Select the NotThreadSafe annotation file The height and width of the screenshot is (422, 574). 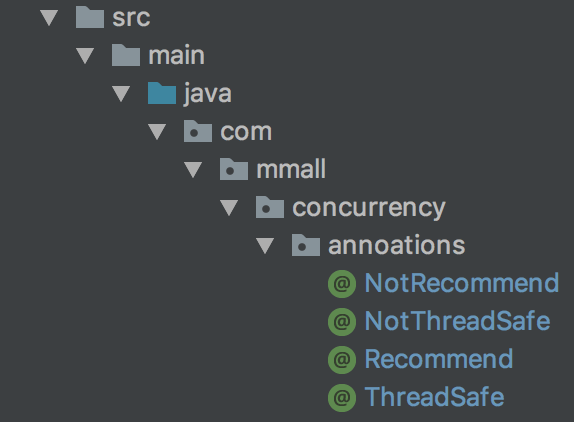(x=439, y=321)
